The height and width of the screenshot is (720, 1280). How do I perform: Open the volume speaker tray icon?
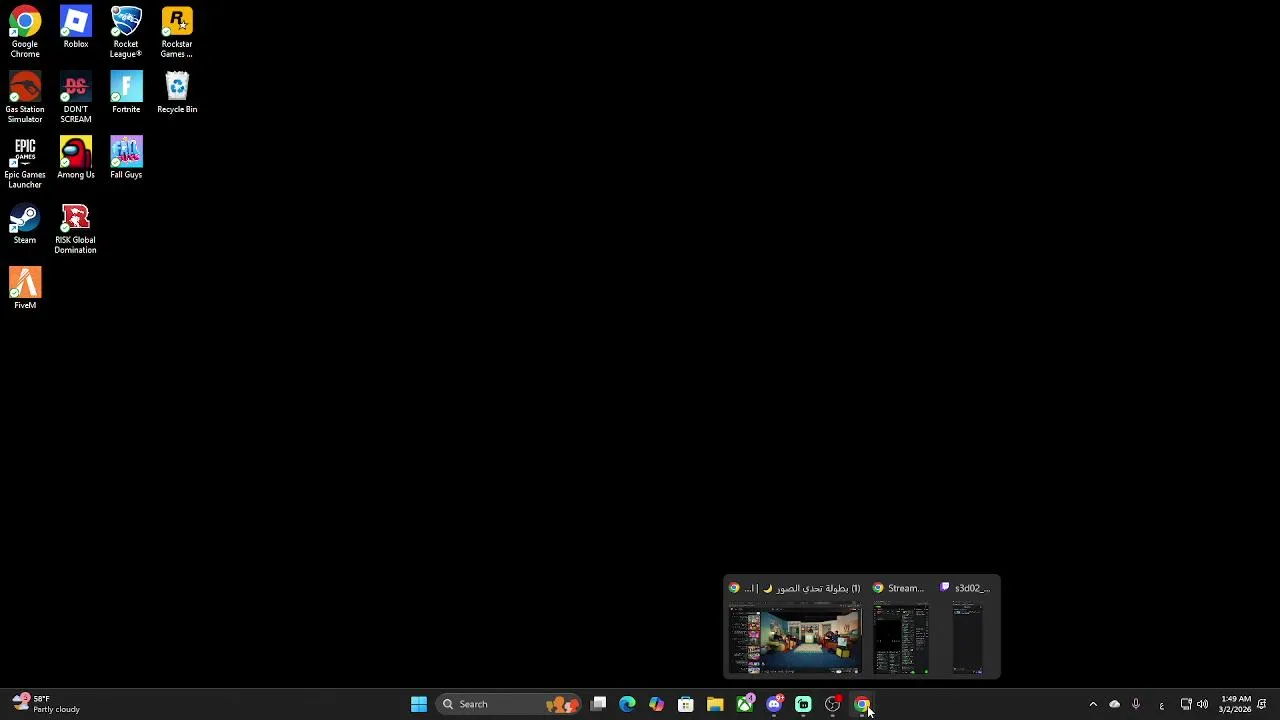[x=1202, y=704]
